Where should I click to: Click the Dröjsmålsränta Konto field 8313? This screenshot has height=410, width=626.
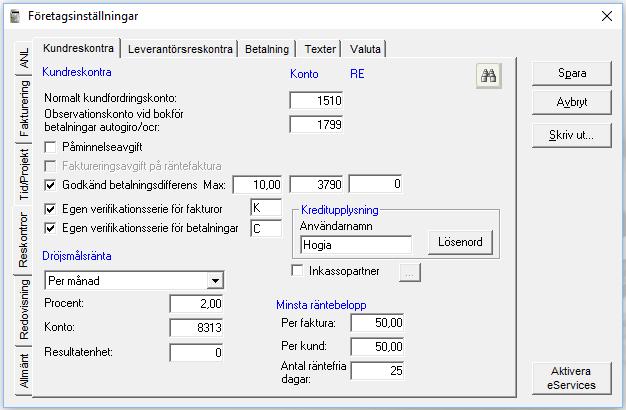(x=196, y=328)
